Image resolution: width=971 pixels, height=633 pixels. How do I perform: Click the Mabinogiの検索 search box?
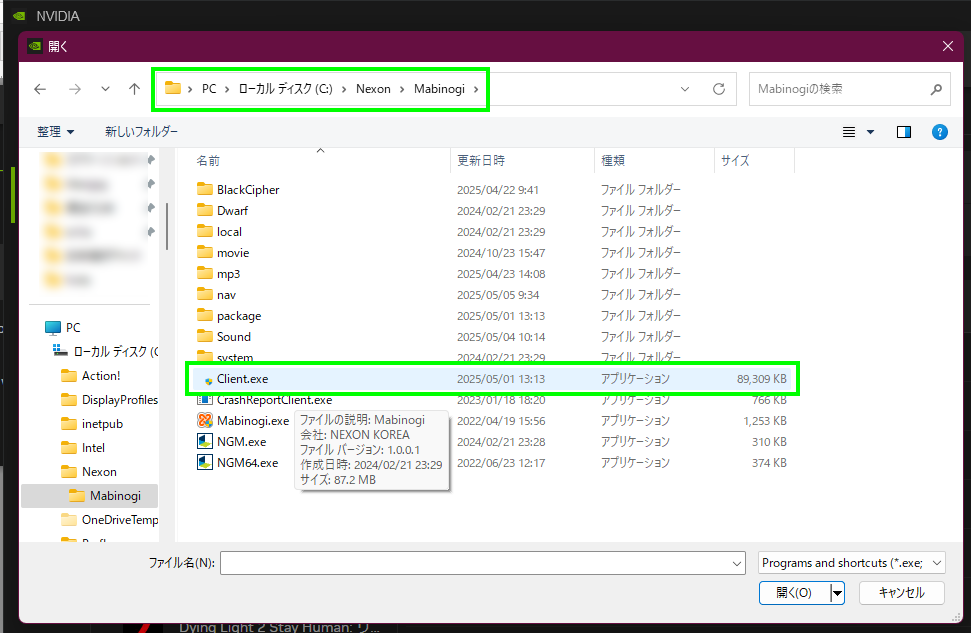click(x=839, y=89)
